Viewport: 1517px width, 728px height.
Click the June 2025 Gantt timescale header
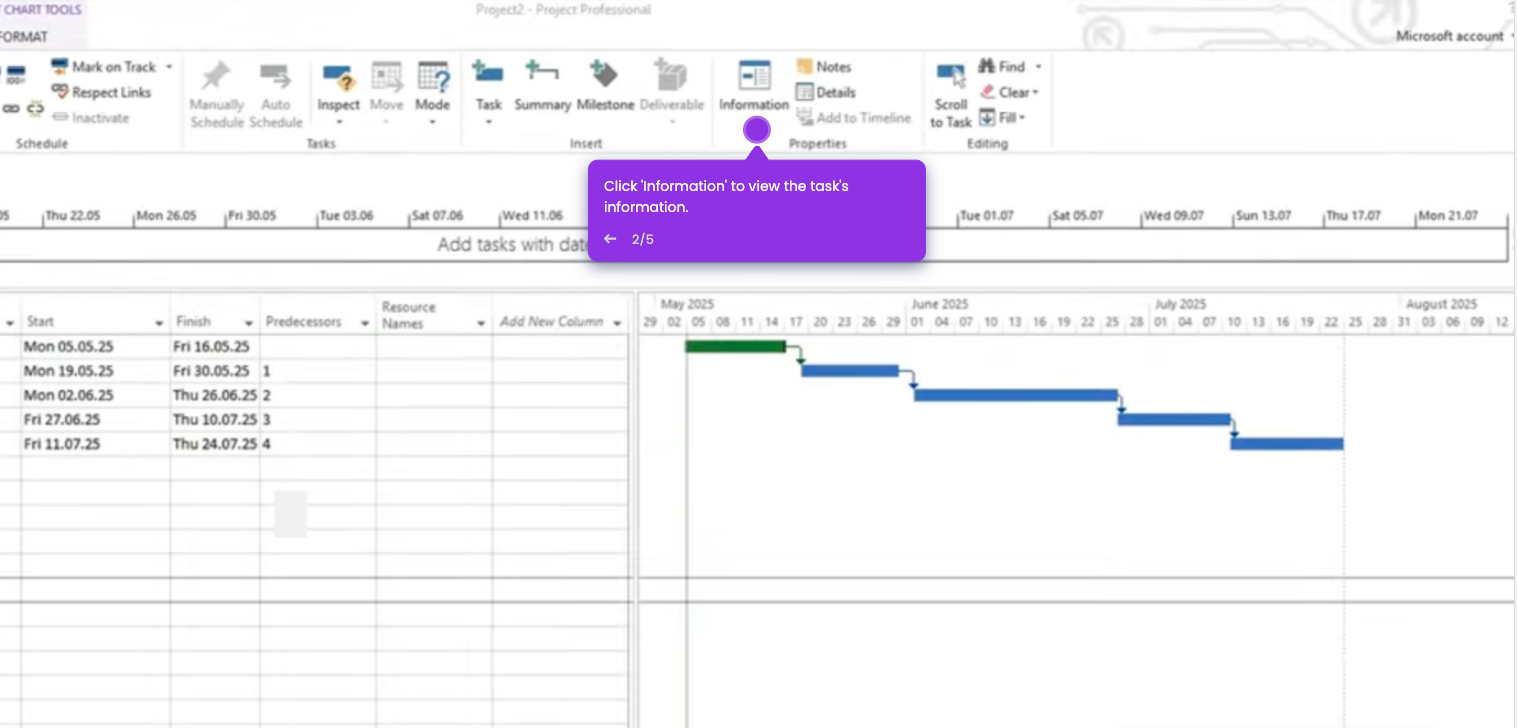coord(939,304)
